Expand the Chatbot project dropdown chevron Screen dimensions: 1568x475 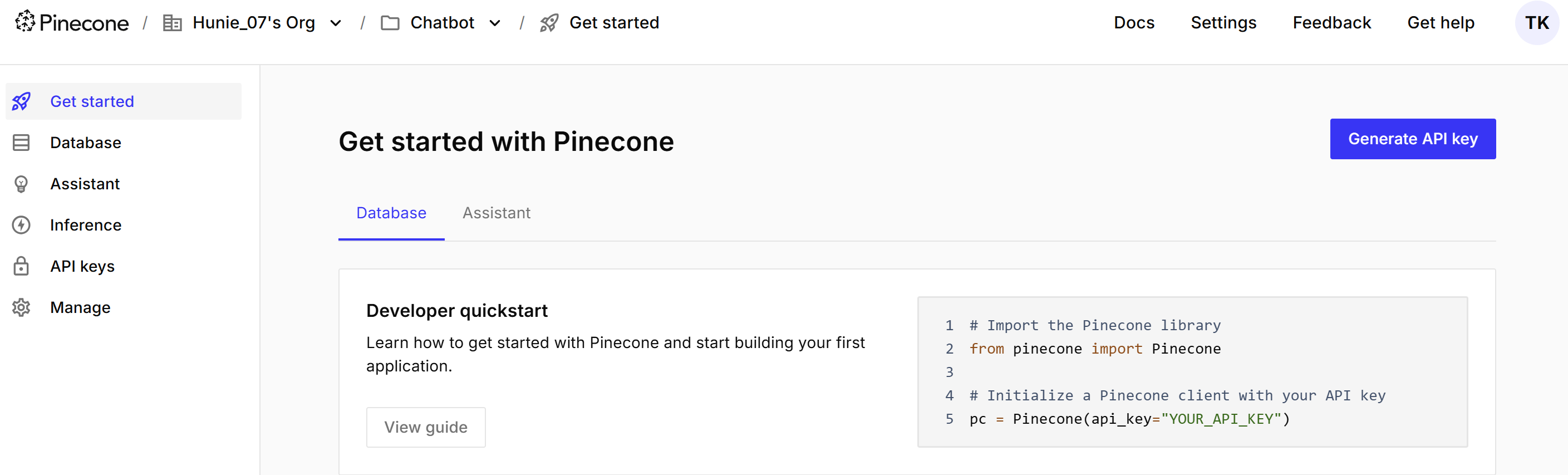[495, 24]
